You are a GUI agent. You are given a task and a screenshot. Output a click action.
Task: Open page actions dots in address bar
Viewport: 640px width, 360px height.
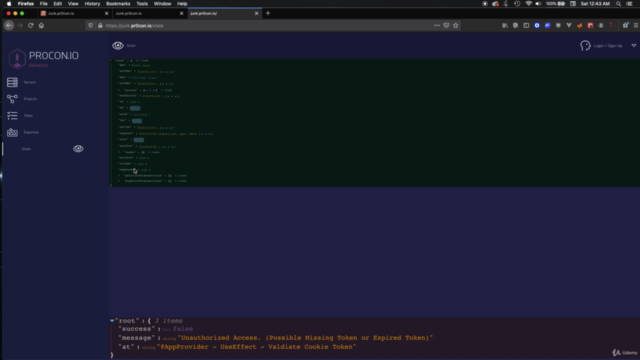click(x=437, y=25)
